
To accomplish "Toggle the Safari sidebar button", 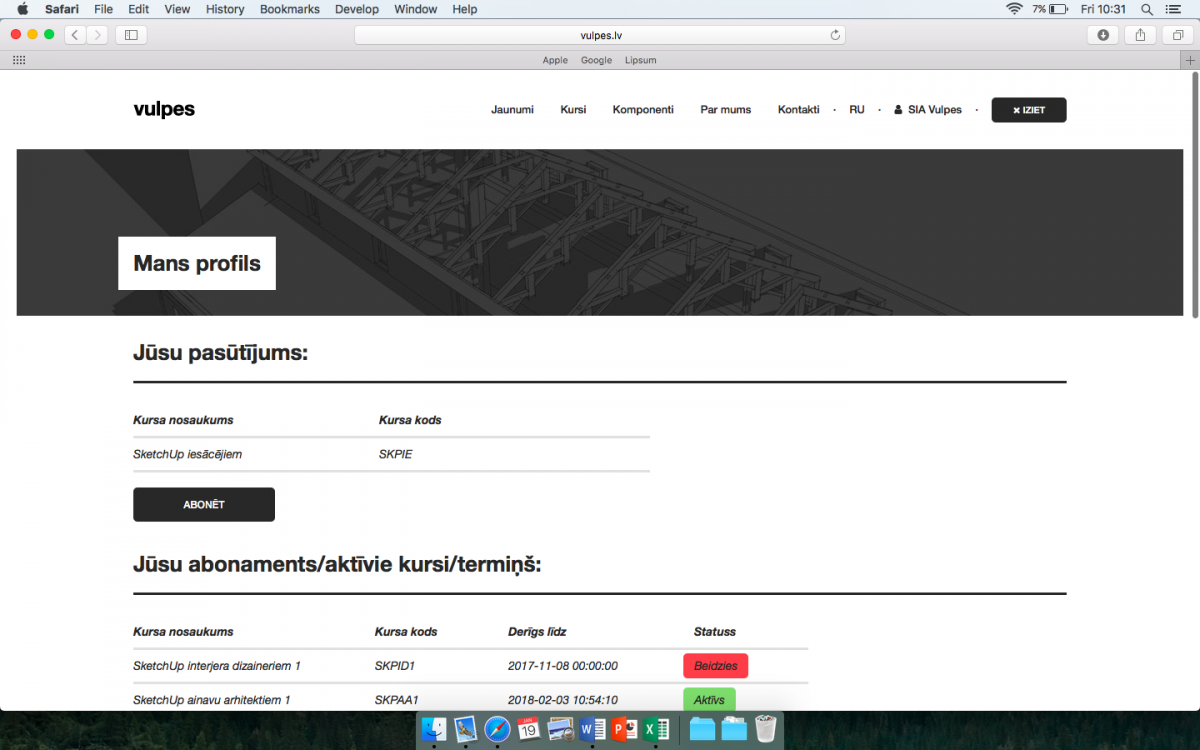I will point(131,35).
